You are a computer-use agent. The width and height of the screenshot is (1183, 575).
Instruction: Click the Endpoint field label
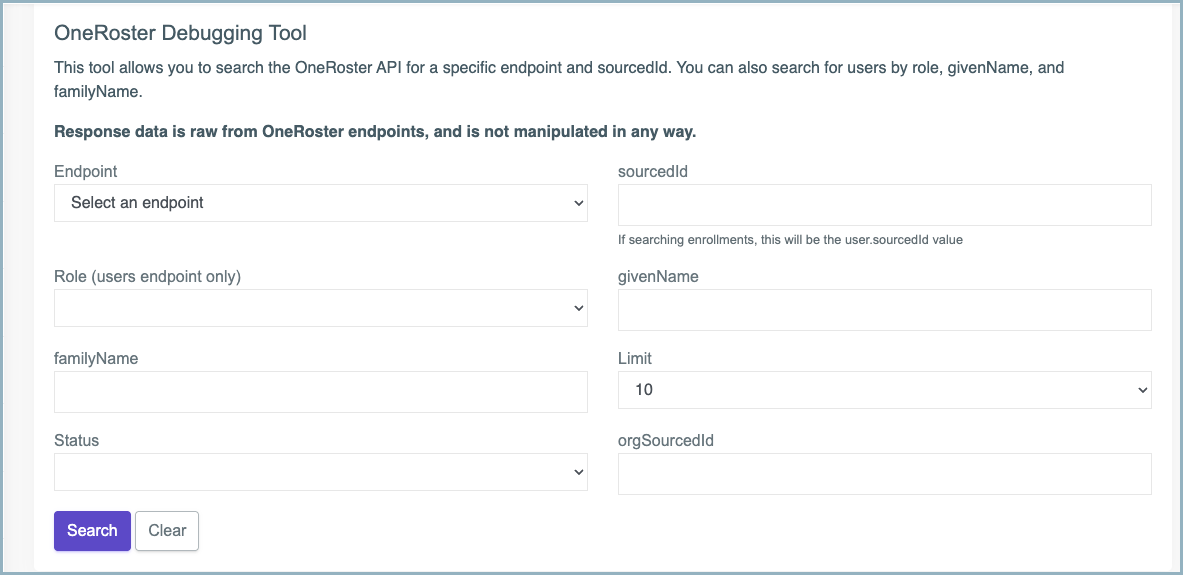tap(86, 172)
